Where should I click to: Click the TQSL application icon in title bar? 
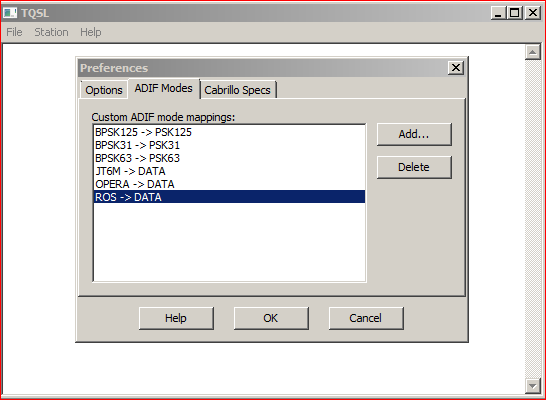tap(10, 13)
